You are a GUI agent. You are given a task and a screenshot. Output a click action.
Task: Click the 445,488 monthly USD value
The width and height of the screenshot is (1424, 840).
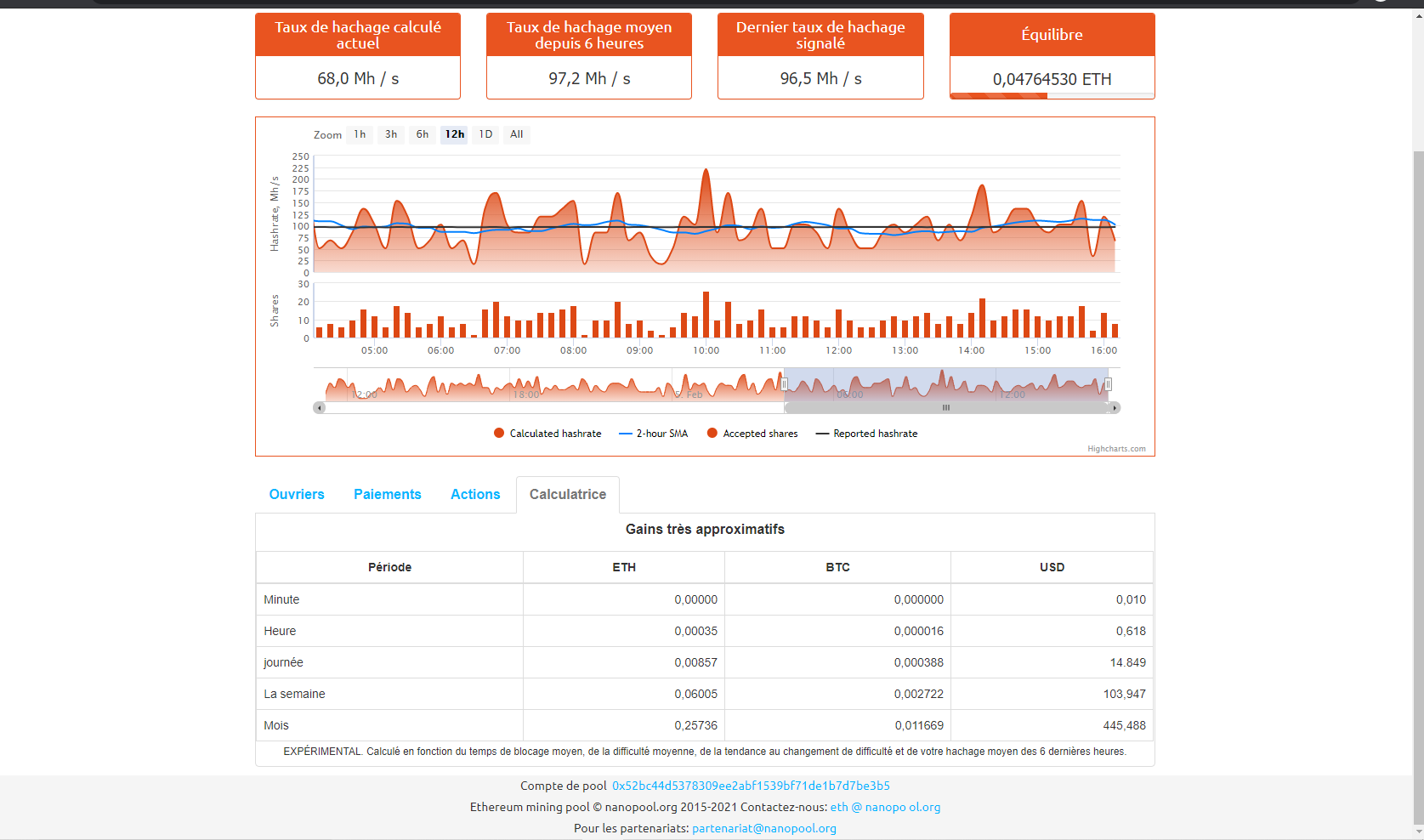point(1125,725)
